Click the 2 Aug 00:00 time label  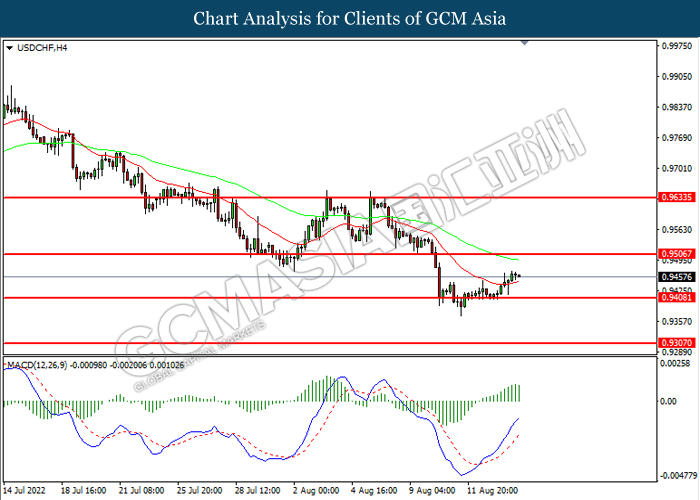click(x=316, y=490)
